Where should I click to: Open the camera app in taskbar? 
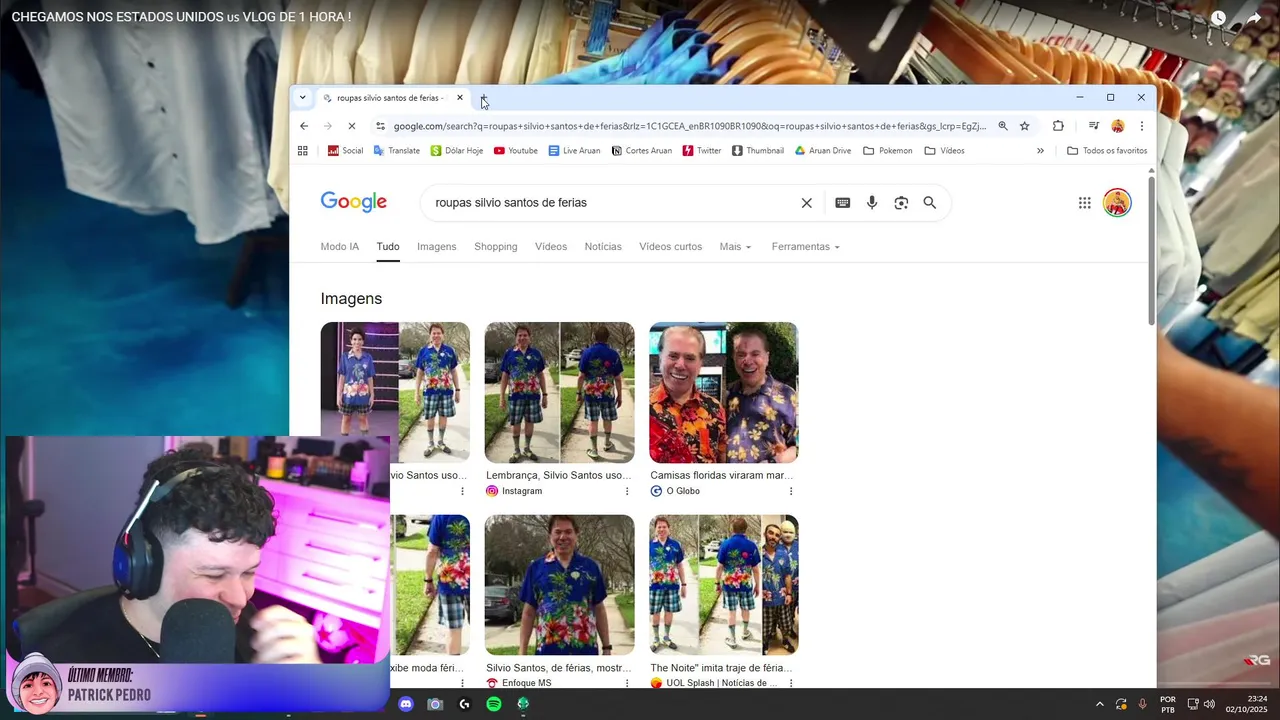coord(435,704)
